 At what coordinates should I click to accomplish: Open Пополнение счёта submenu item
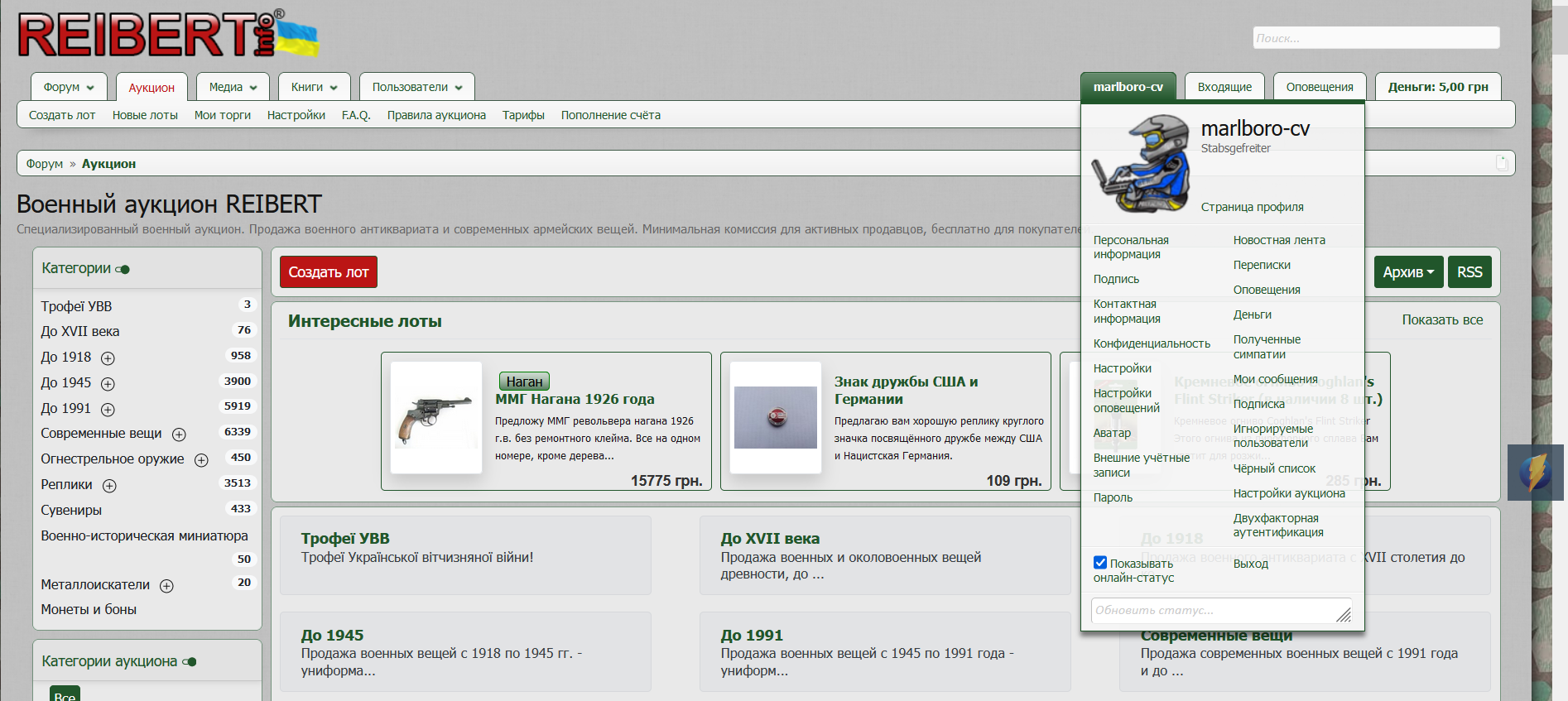tap(611, 115)
